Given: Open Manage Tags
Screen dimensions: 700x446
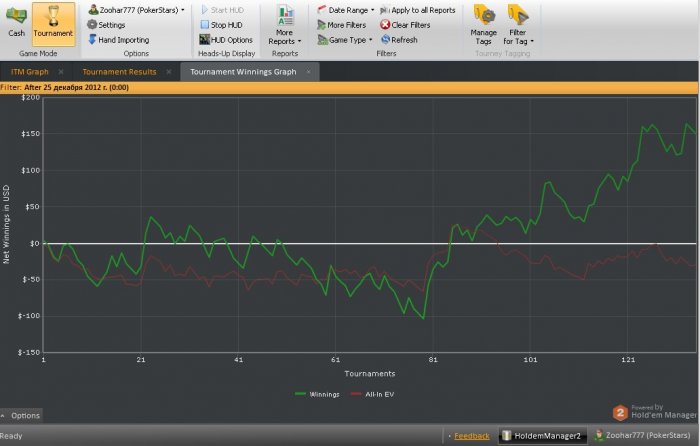Looking at the screenshot, I should click(x=483, y=24).
